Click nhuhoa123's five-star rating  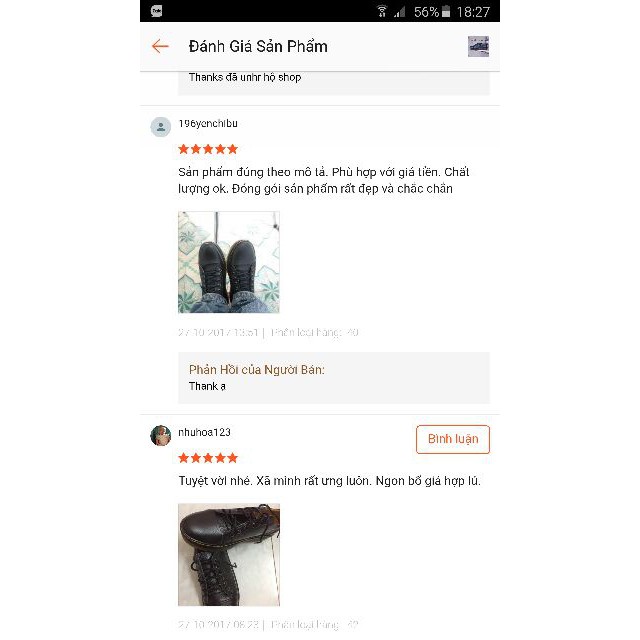(x=208, y=458)
